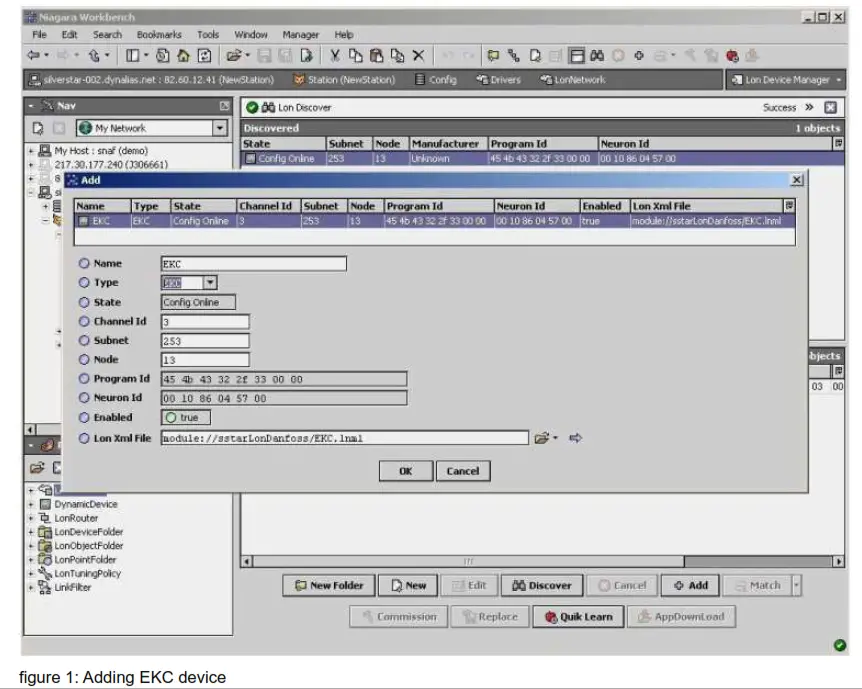Open the Bookmarks menu

pos(158,34)
